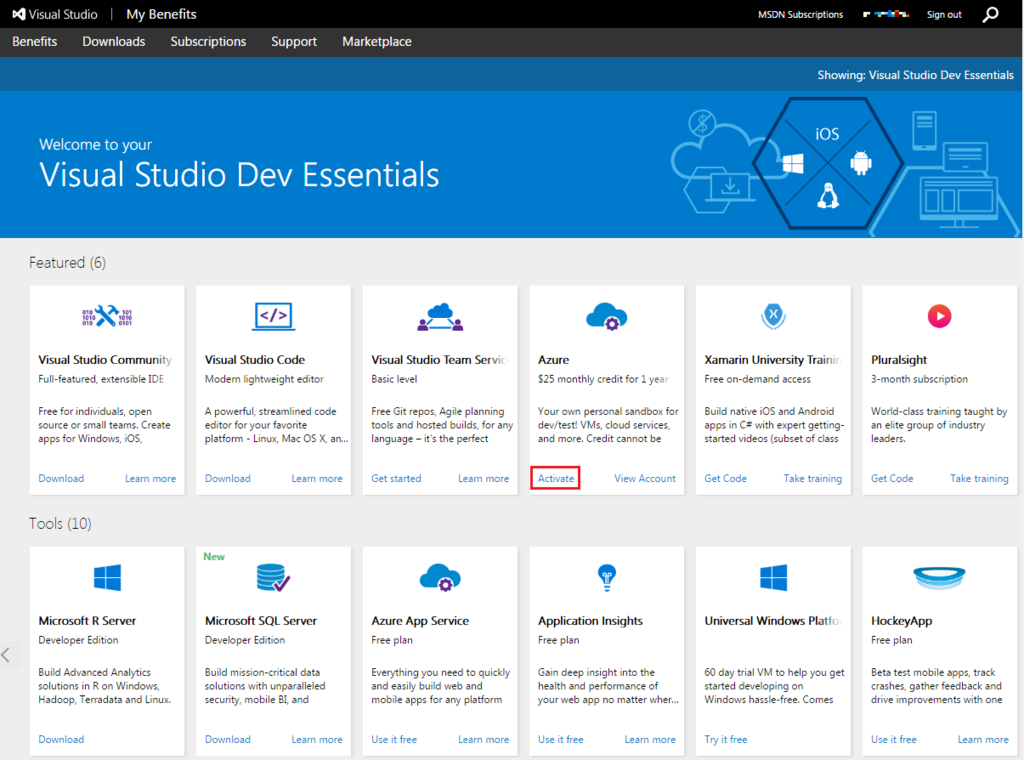Click the Application Insights lightbulb icon
Viewport: 1024px width, 760px height.
(606, 577)
